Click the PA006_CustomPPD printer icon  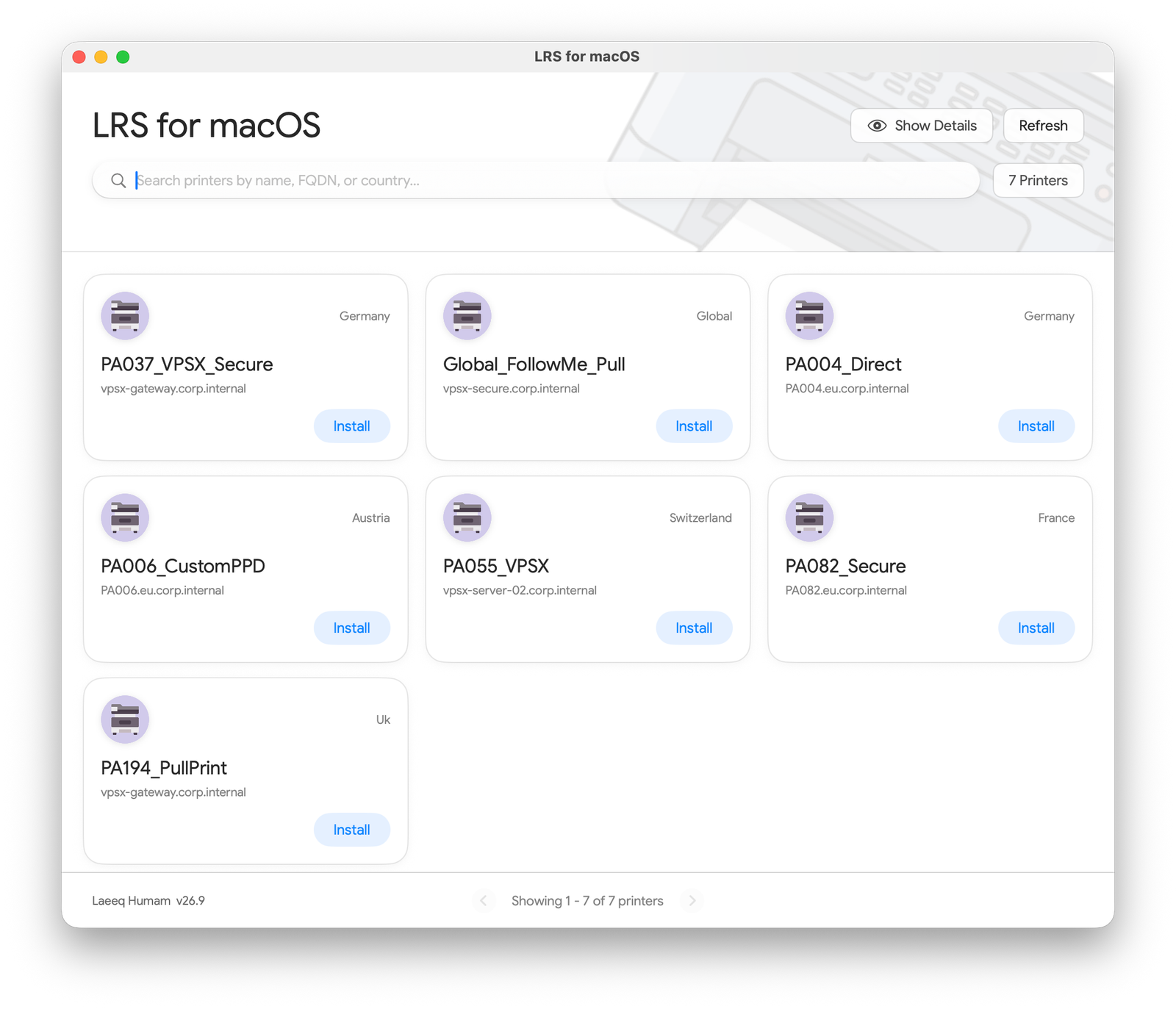click(x=125, y=517)
